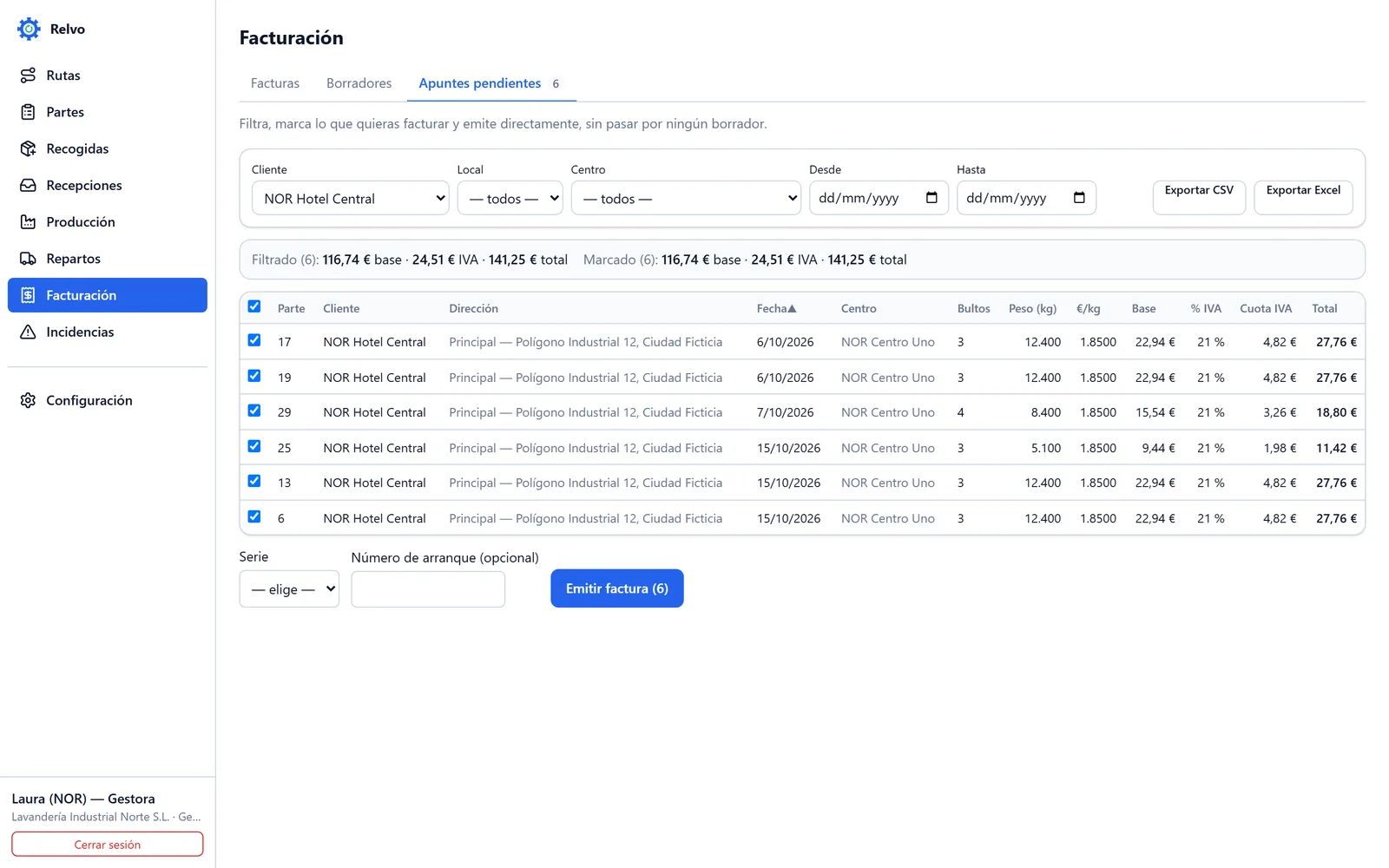Viewport: 1389px width, 868px height.
Task: Switch to the Facturas tab
Action: tap(275, 83)
